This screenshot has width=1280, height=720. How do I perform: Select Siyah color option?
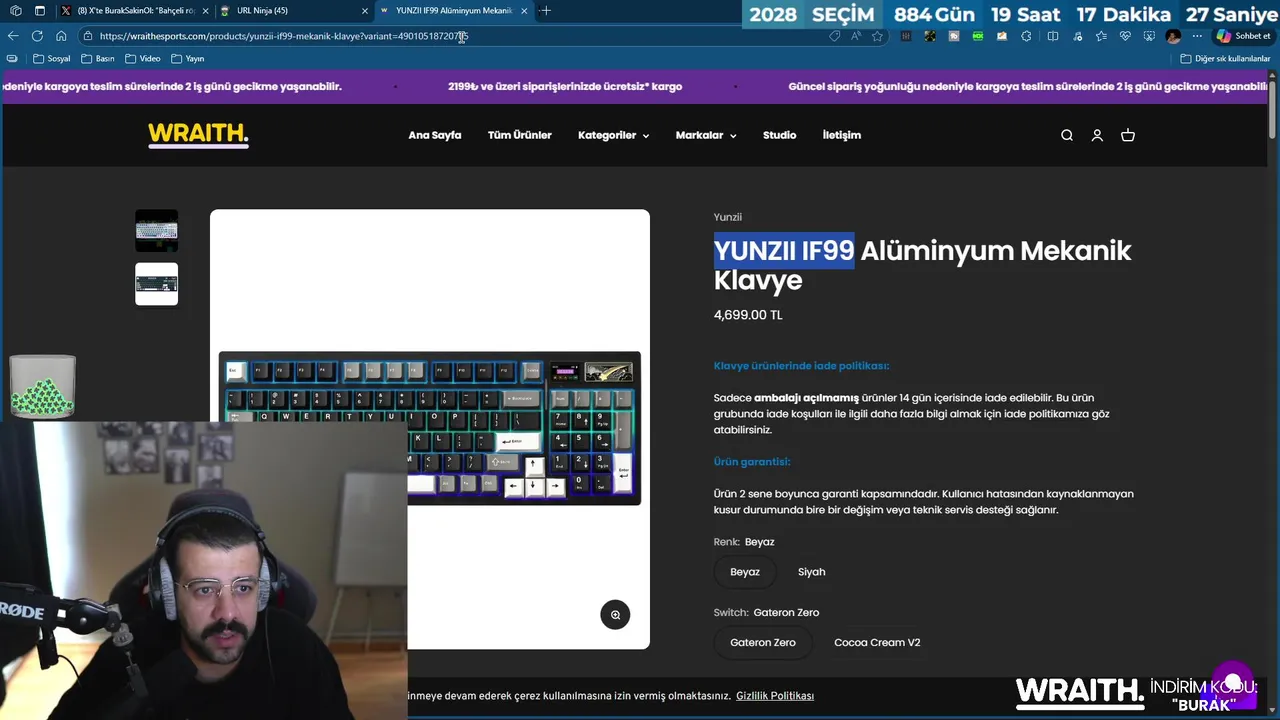point(812,572)
